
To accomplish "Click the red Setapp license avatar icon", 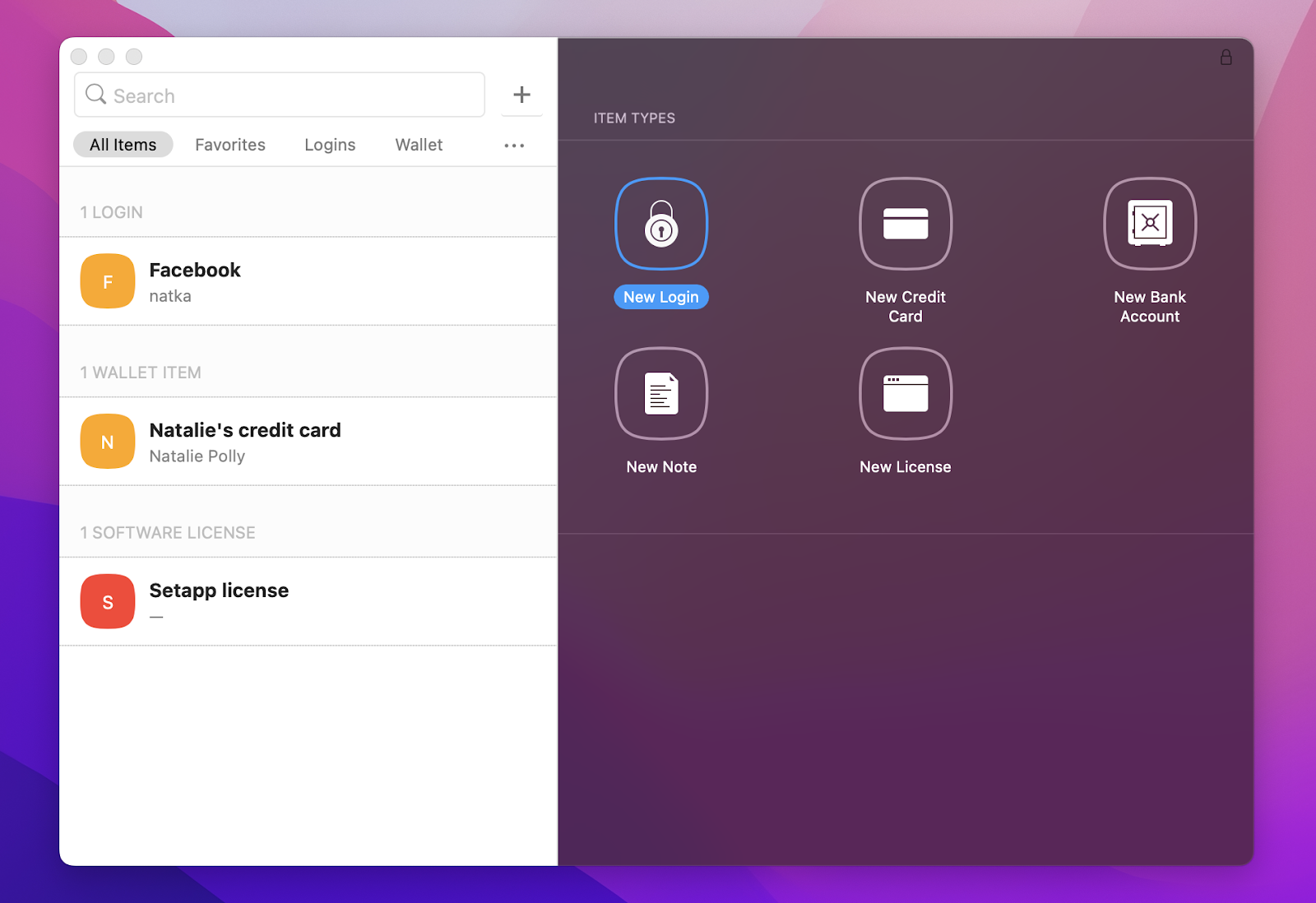I will (x=108, y=601).
